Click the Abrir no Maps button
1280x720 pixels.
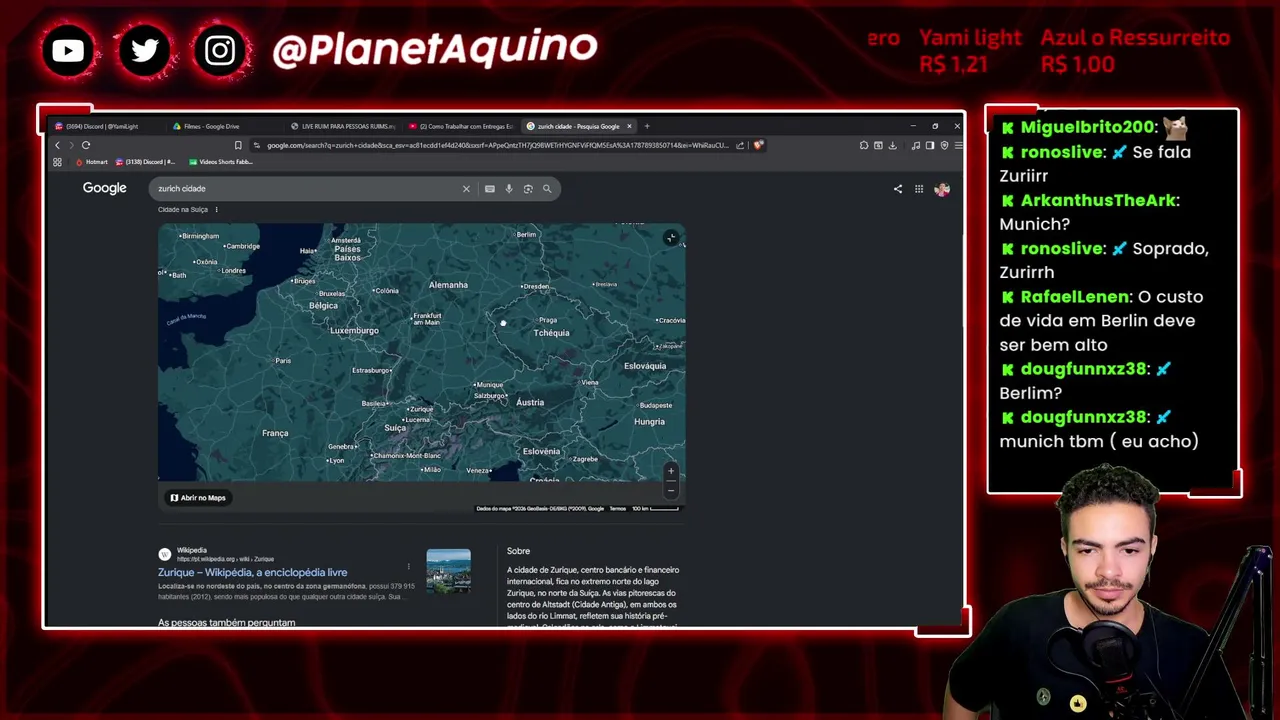point(198,498)
